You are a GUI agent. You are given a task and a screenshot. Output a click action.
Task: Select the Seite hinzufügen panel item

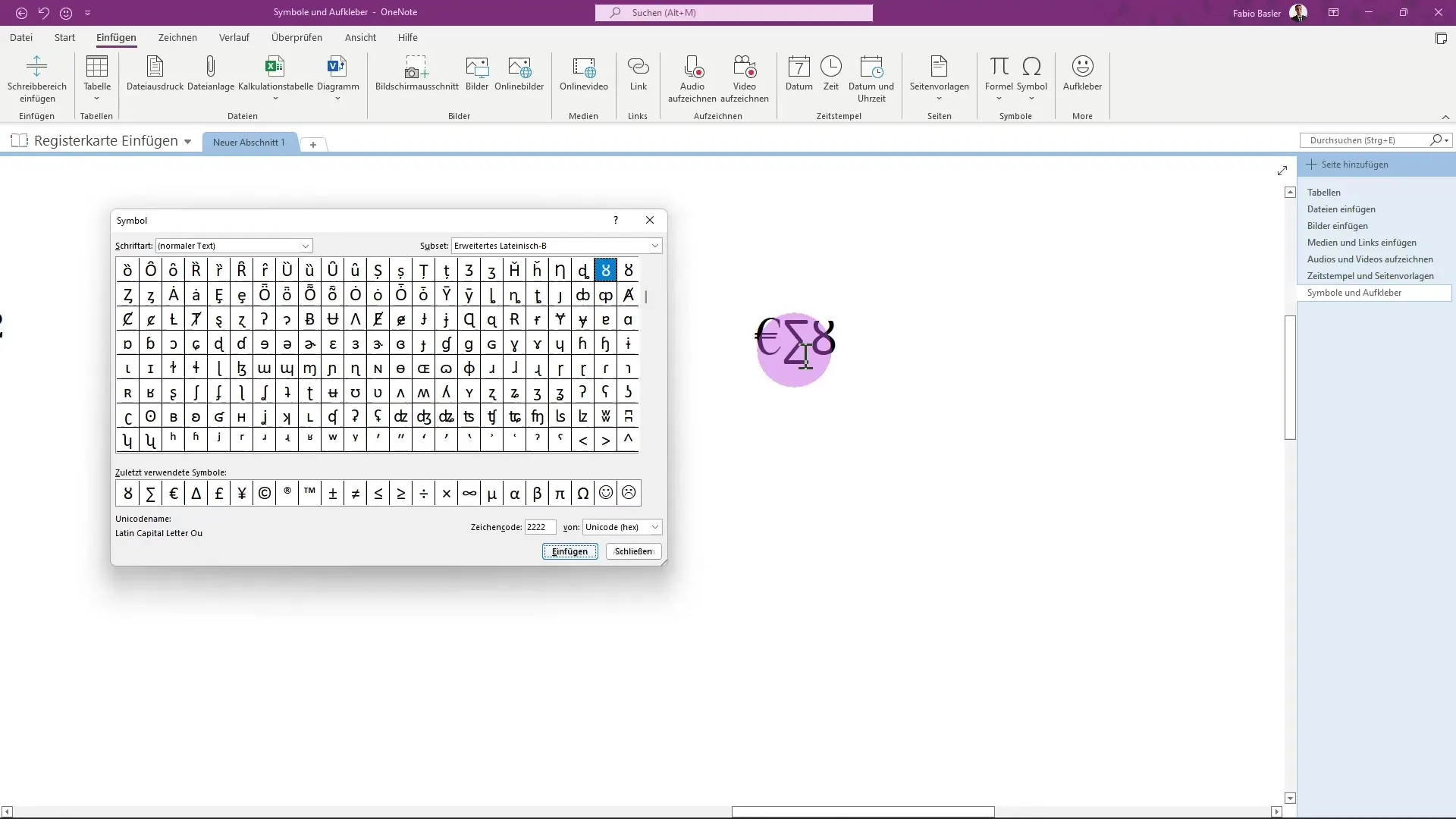pyautogui.click(x=1355, y=164)
